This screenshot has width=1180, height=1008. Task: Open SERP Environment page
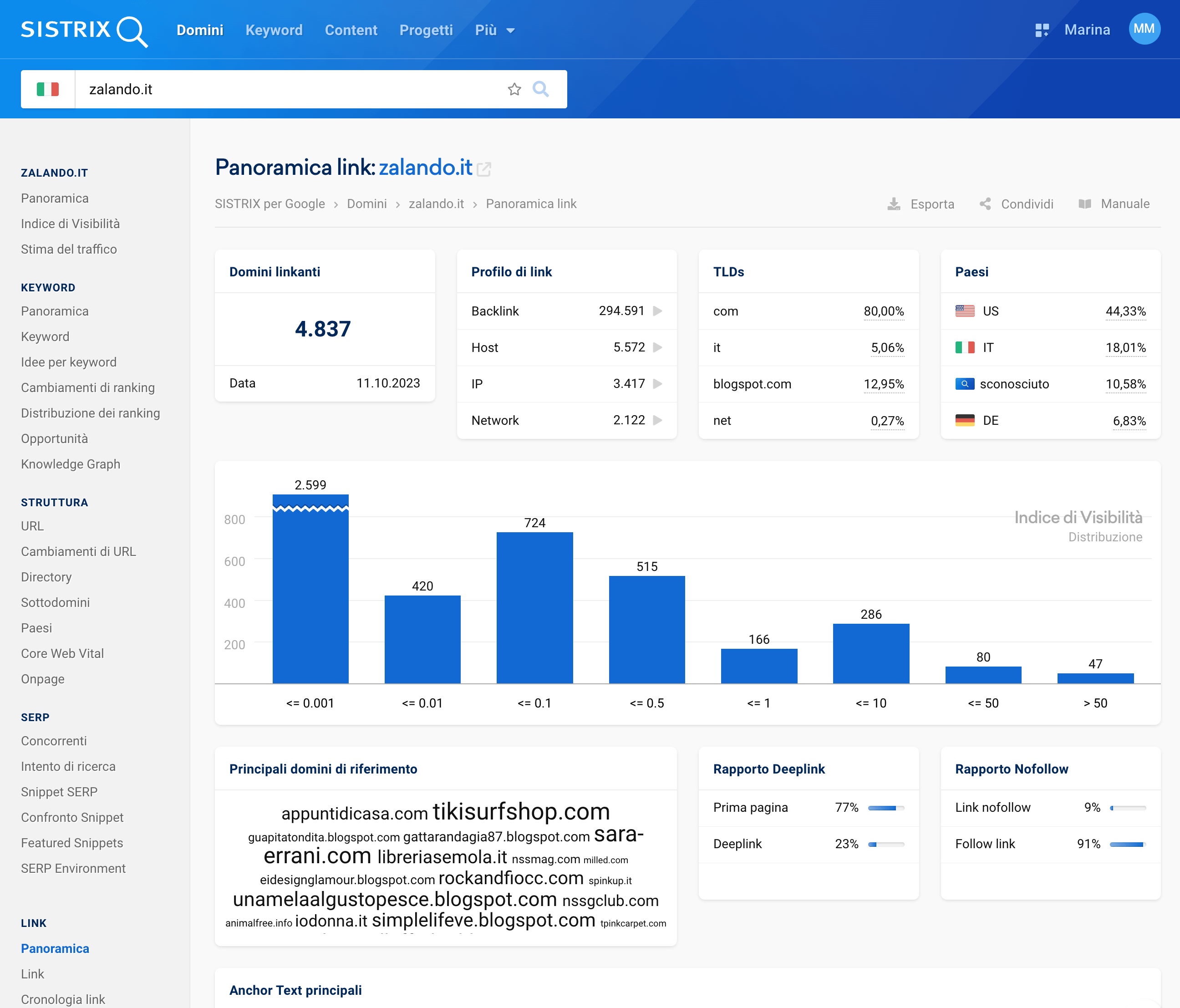pos(73,869)
